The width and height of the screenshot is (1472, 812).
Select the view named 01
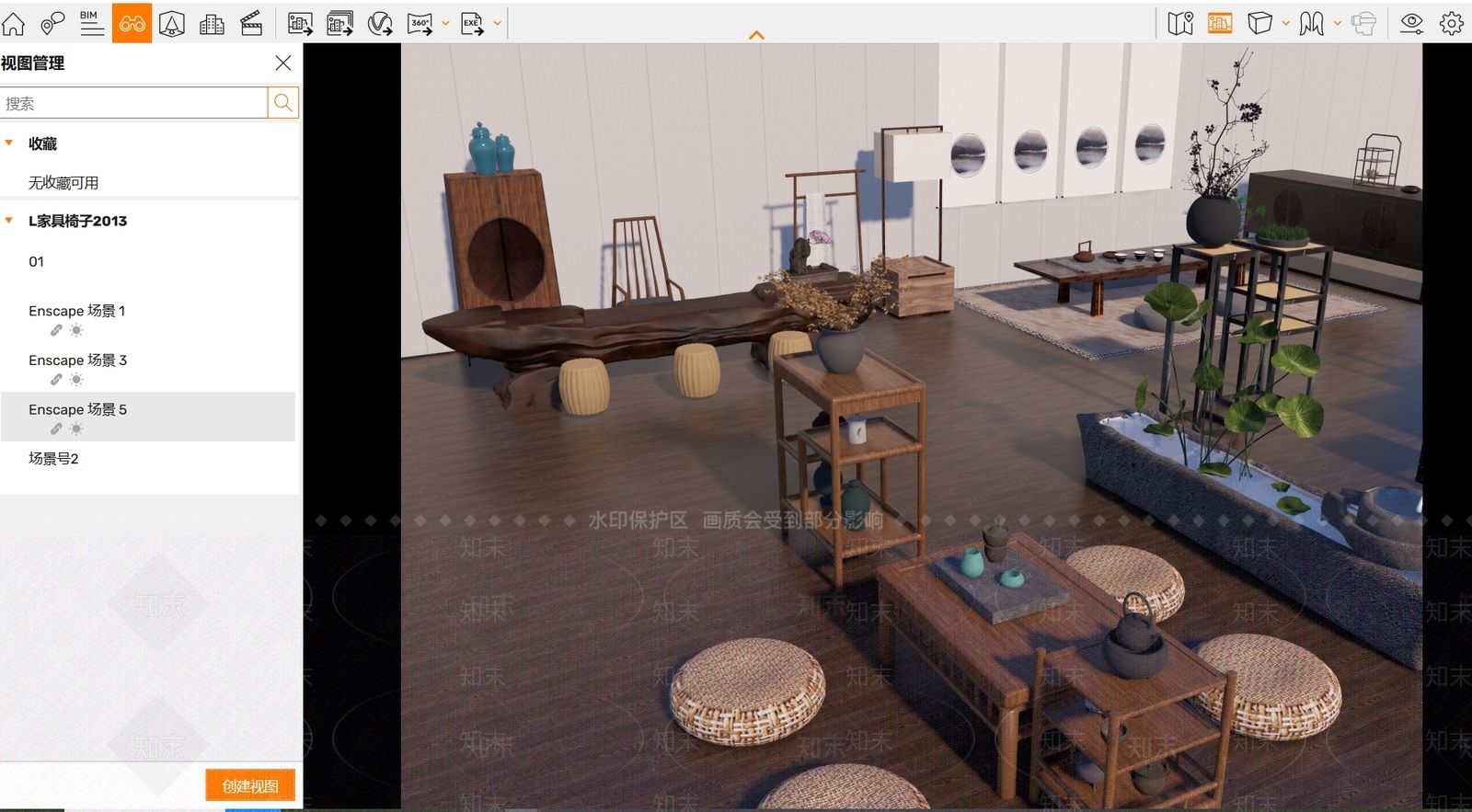pos(37,262)
